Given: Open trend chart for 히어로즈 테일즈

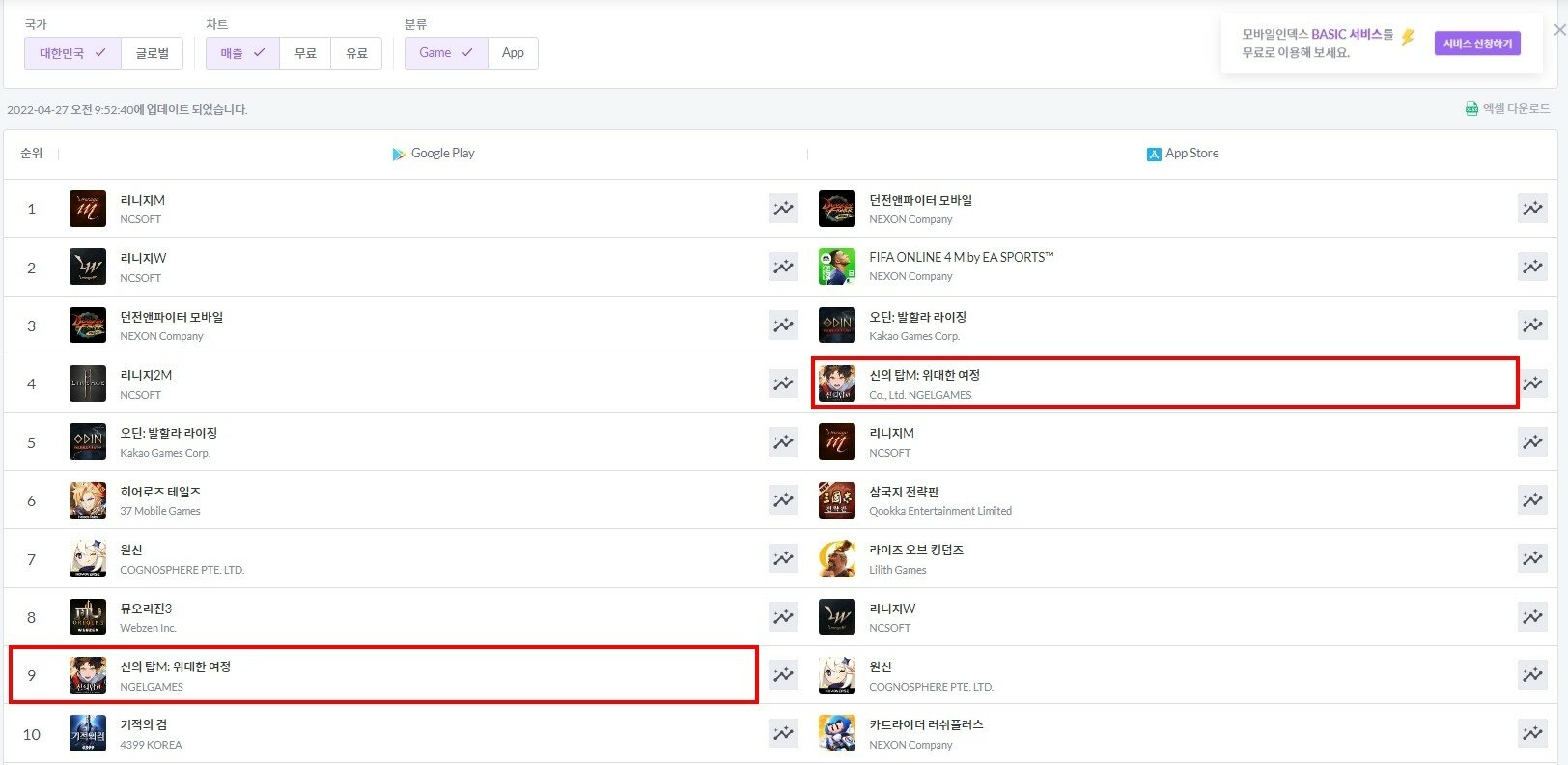Looking at the screenshot, I should pyautogui.click(x=783, y=500).
